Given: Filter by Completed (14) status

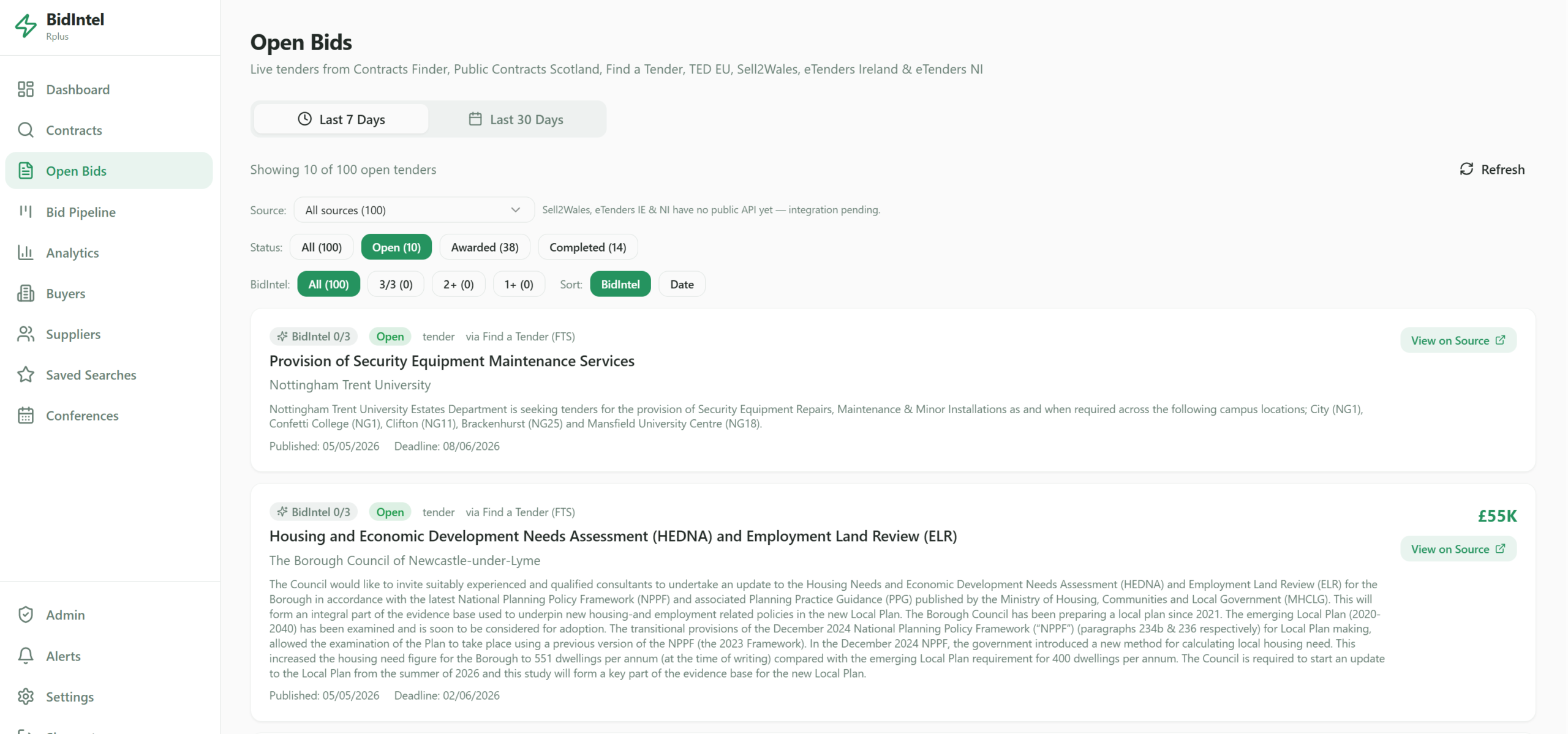Looking at the screenshot, I should click(588, 247).
